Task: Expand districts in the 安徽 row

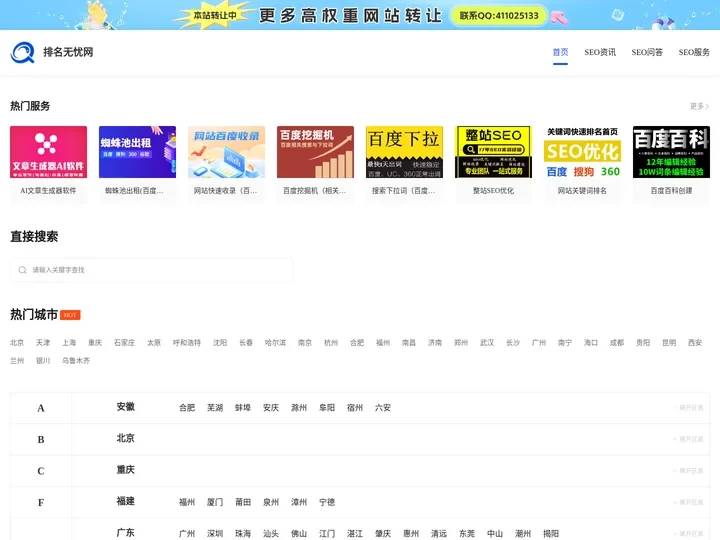Action: (x=688, y=408)
